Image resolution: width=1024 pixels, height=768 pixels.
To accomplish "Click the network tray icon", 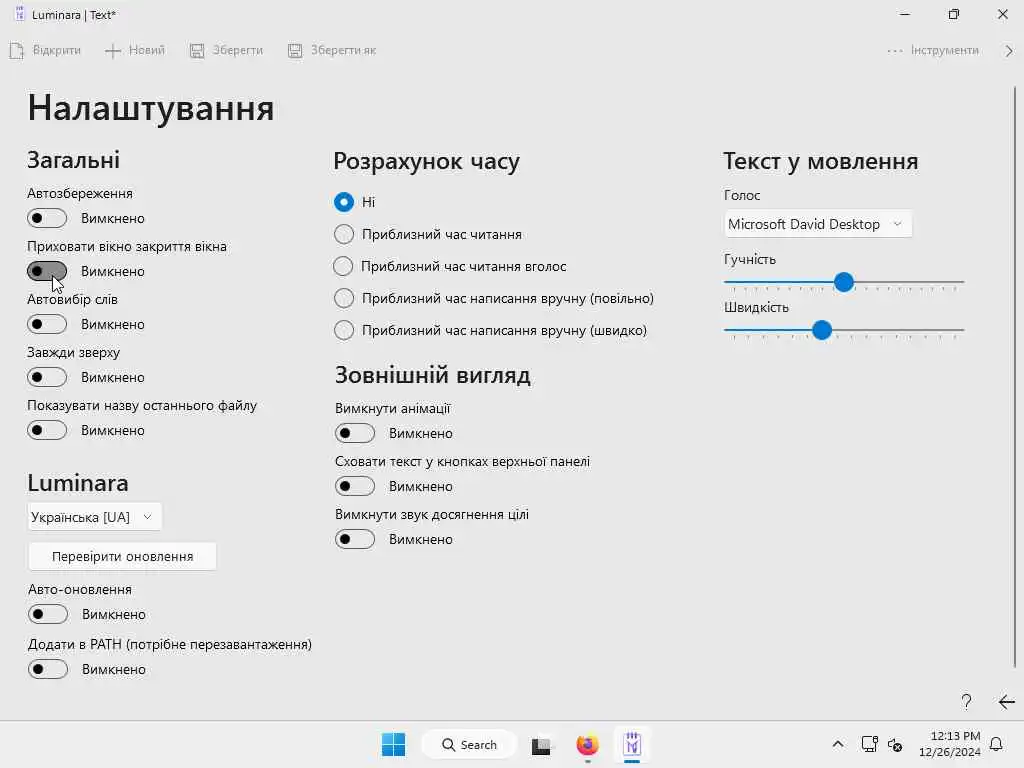I will click(869, 744).
